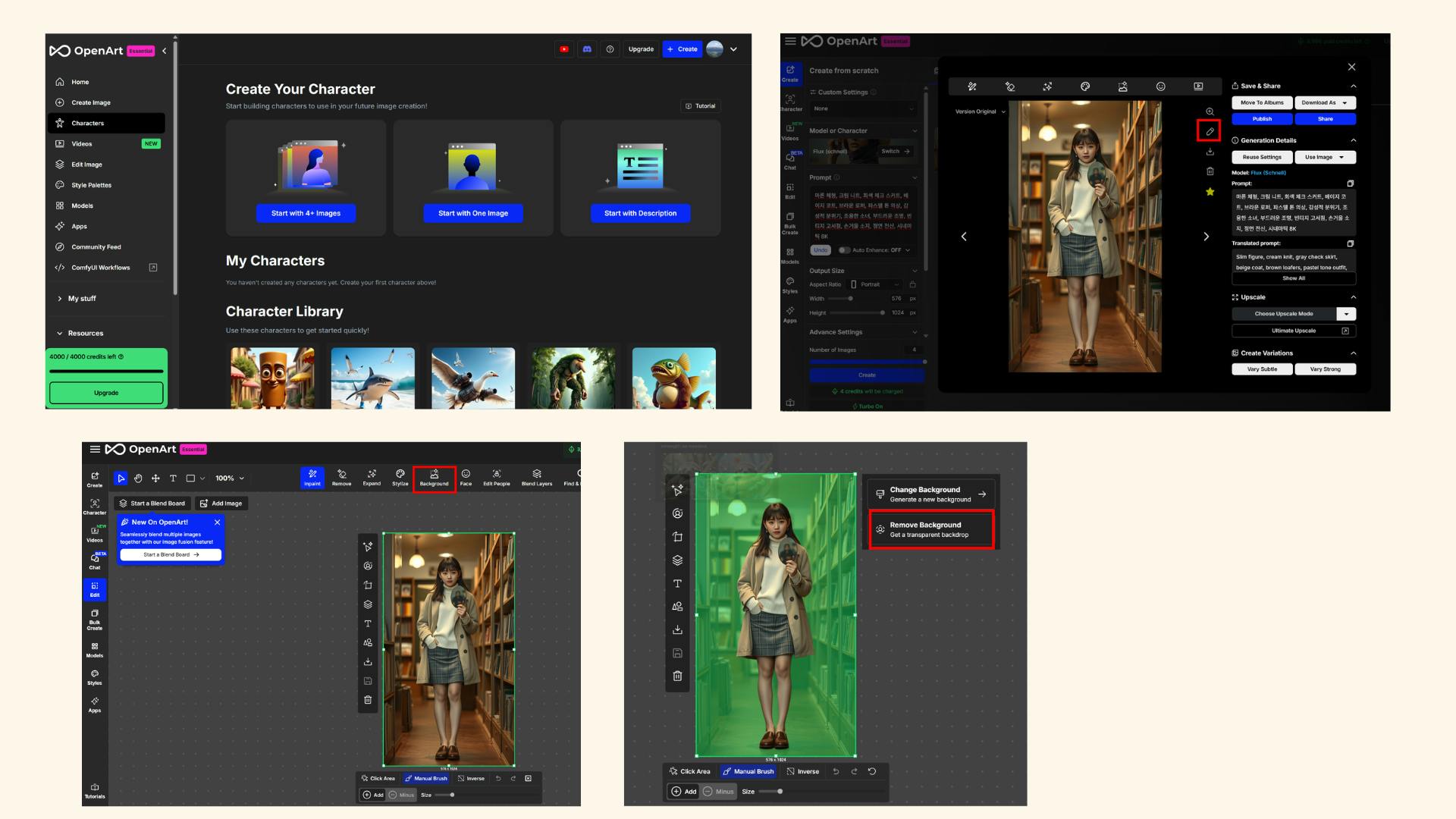Open Videos in sidebar menu

click(106, 143)
